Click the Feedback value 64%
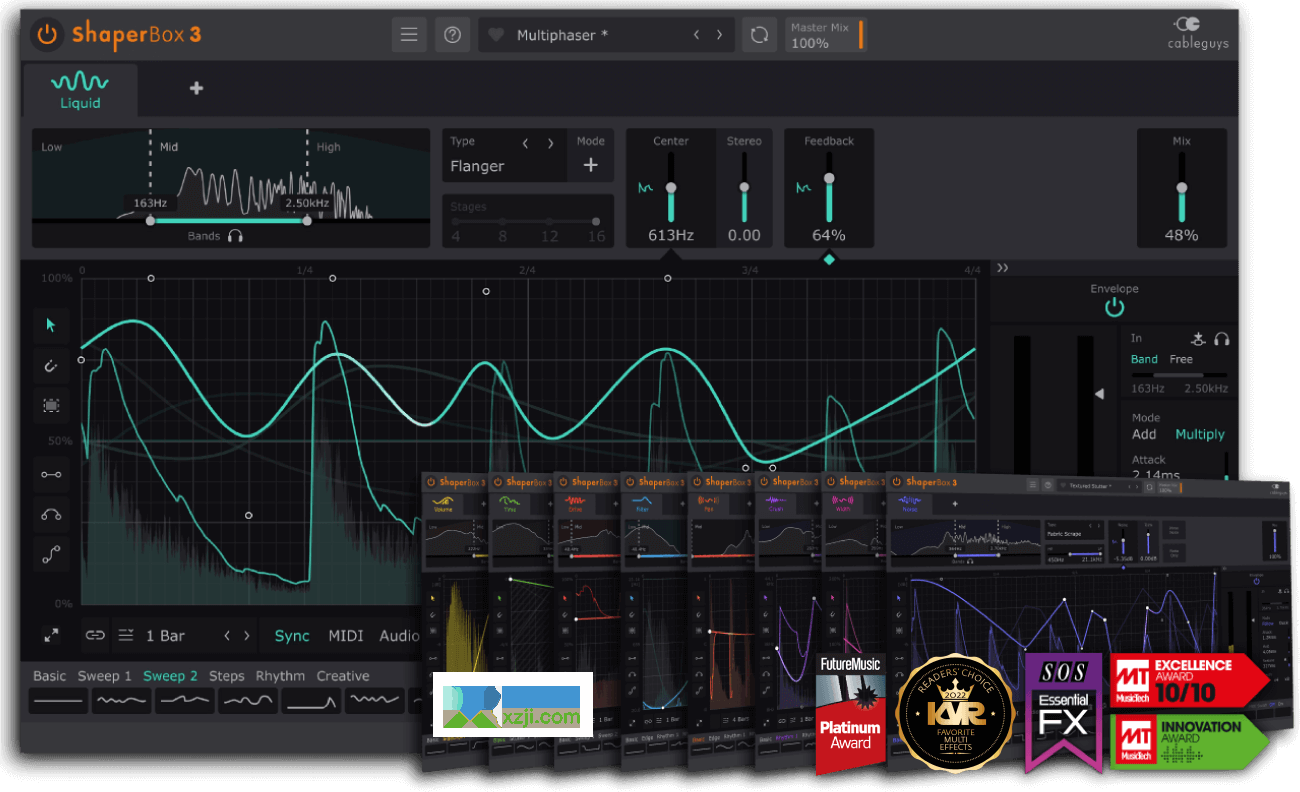Screen dimensions: 1300x792 829,235
